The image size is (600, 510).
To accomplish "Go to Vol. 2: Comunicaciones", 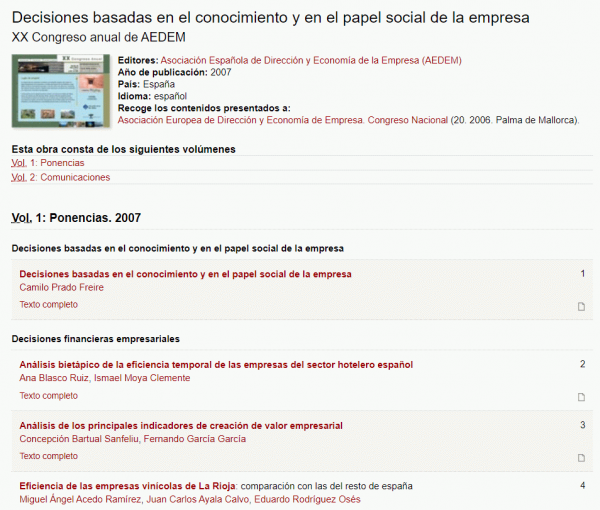I will (x=60, y=178).
